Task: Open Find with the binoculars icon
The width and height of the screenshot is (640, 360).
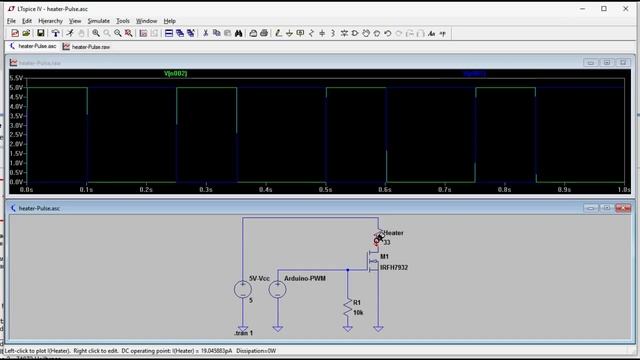Action: point(239,33)
